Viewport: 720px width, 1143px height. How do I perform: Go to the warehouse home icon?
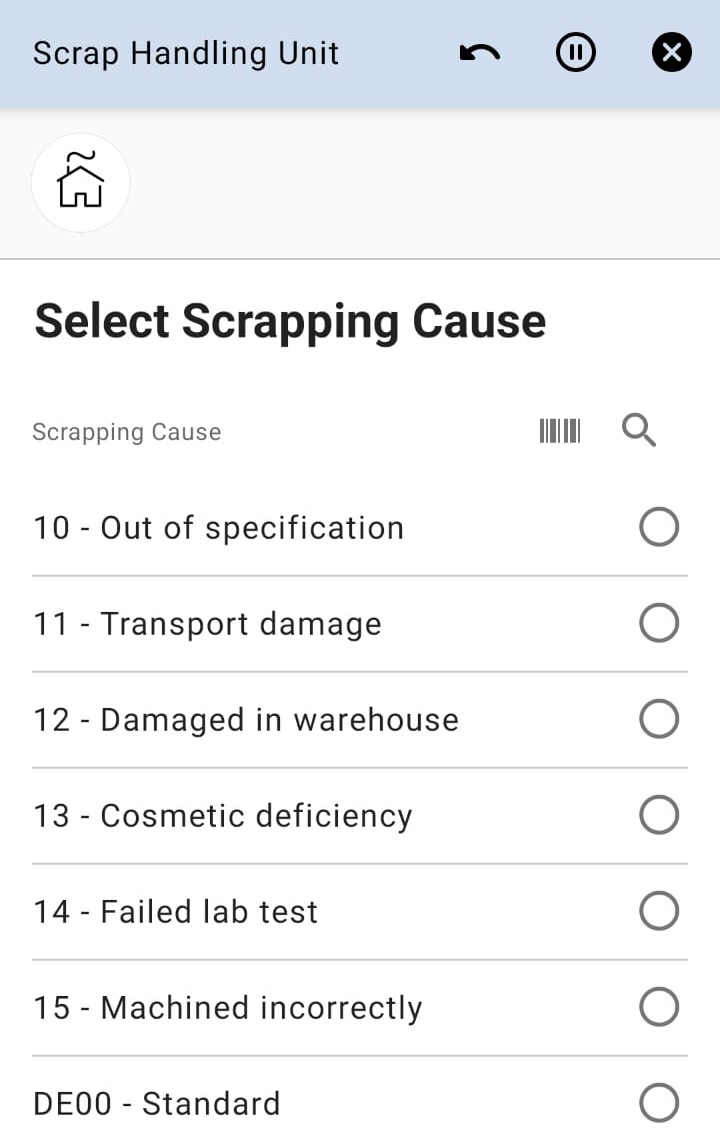81,182
